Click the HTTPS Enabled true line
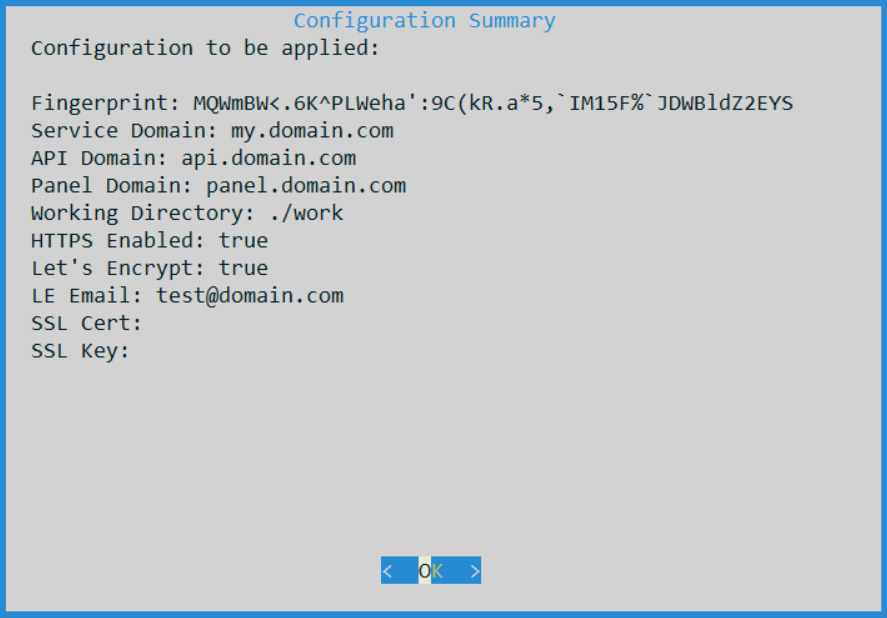The height and width of the screenshot is (618, 887). coord(149,241)
